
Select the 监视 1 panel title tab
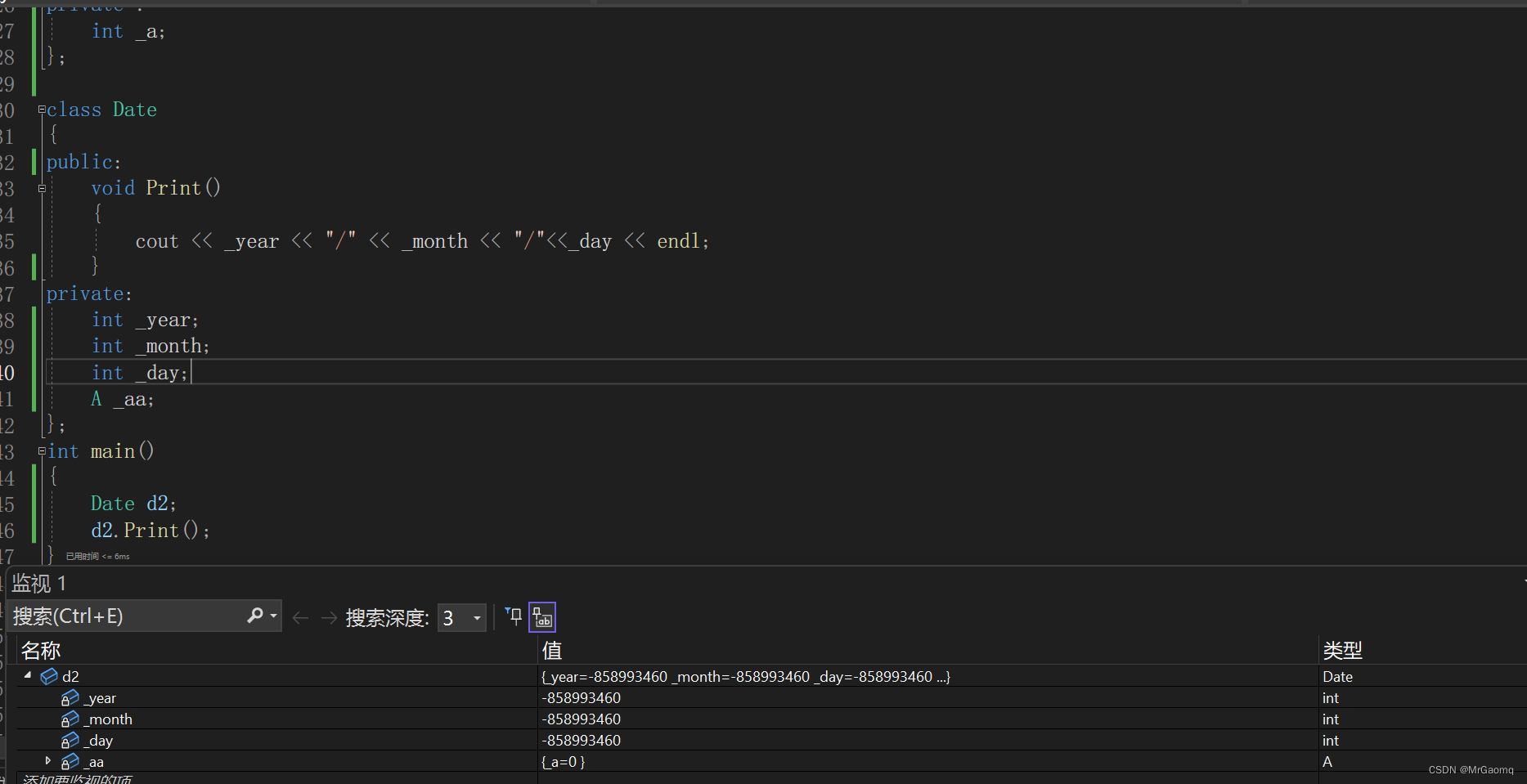coord(38,584)
